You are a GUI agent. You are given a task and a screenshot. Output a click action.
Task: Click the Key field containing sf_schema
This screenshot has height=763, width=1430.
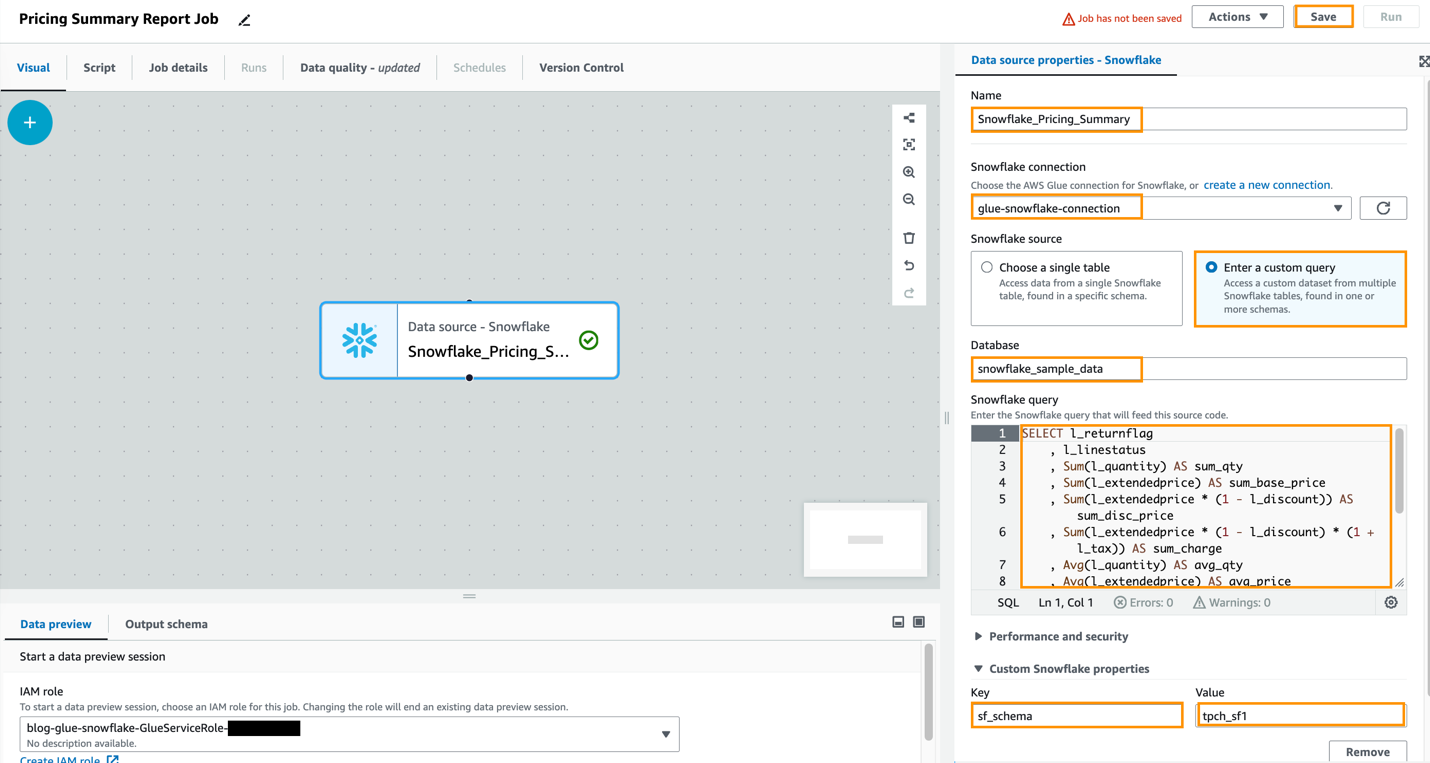pyautogui.click(x=1076, y=716)
